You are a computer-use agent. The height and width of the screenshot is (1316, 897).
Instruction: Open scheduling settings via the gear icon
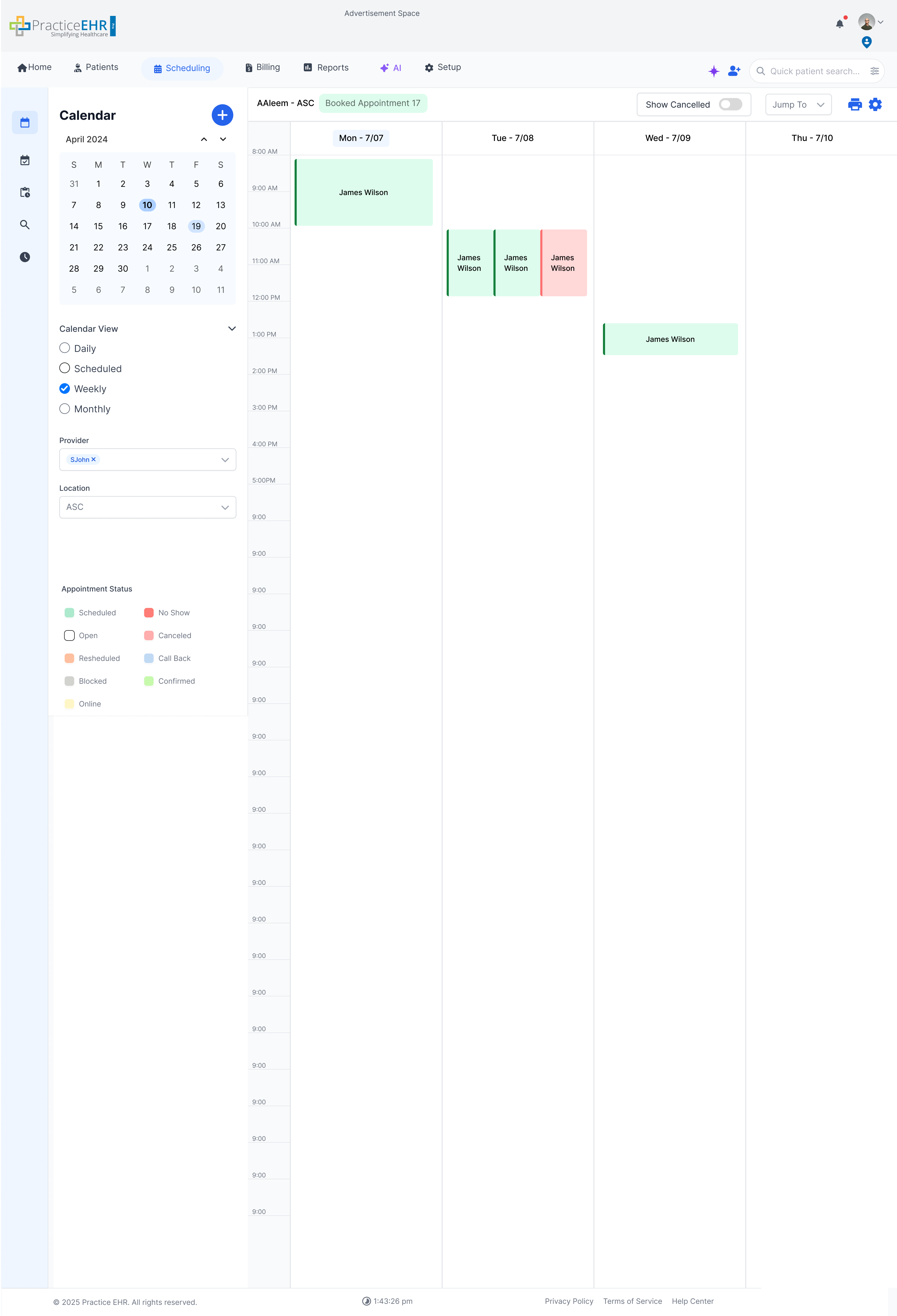point(875,104)
